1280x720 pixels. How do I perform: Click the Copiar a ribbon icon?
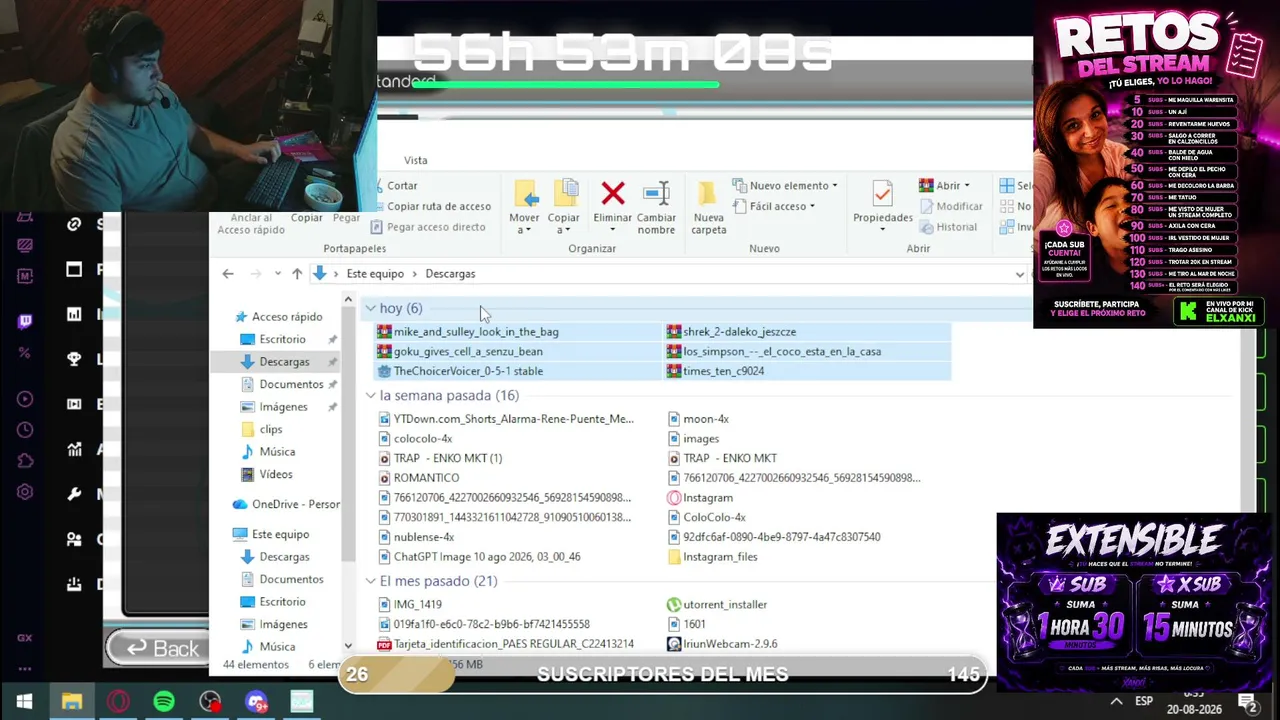pyautogui.click(x=564, y=207)
